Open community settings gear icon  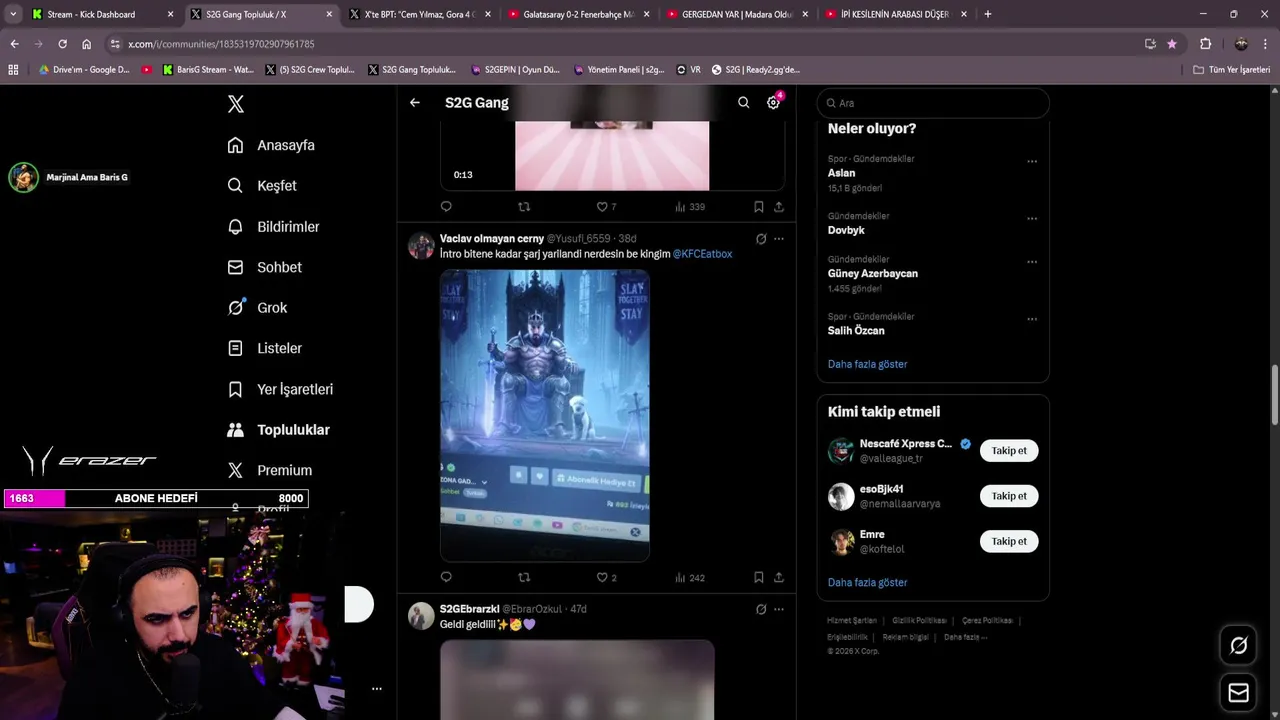[x=773, y=102]
